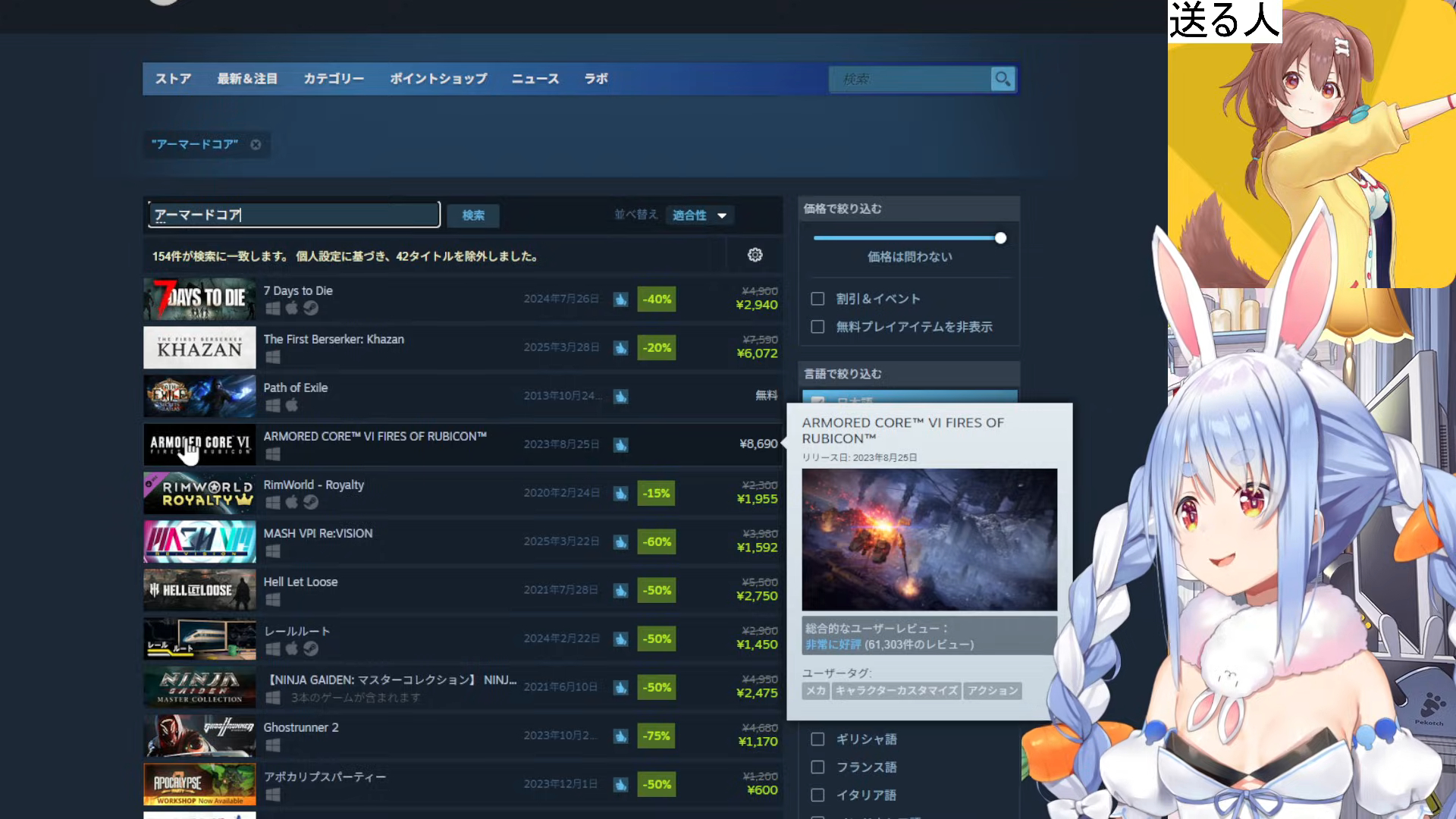Viewport: 1456px width, 819px height.
Task: Click review icon in ARMORED CORE VI row
Action: pos(620,445)
